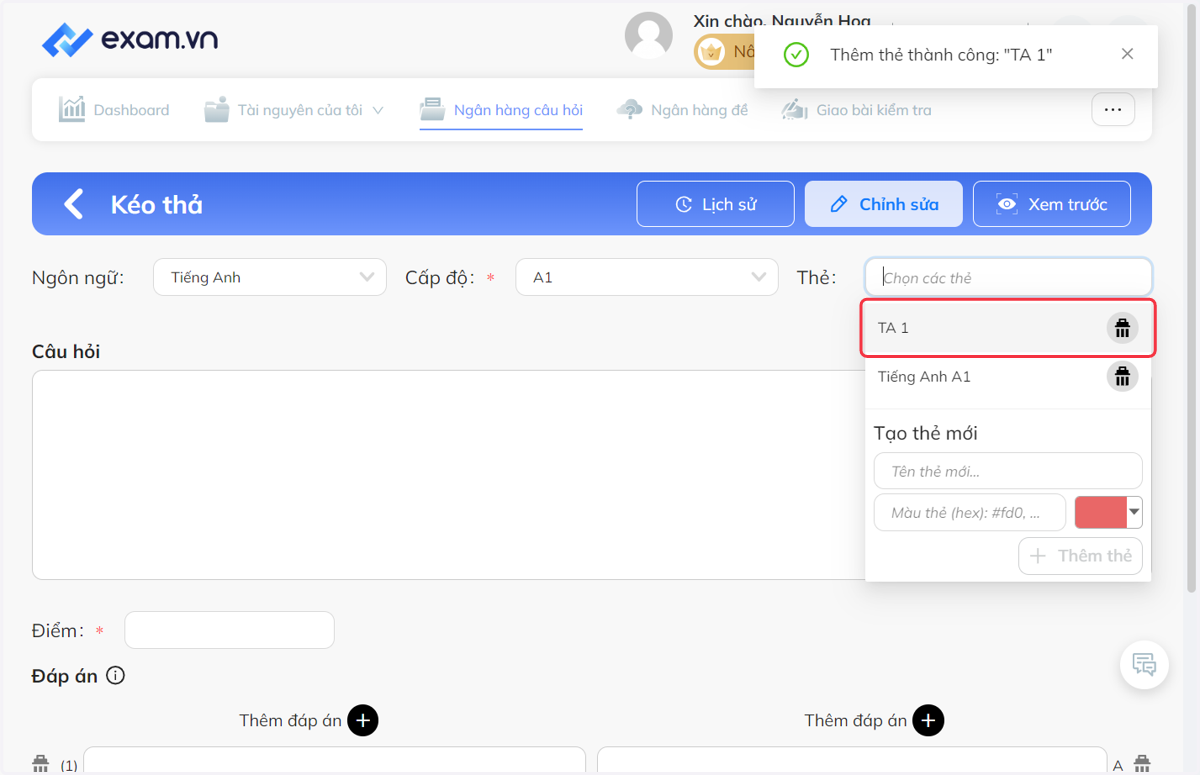Screen dimensions: 1200x775
Task: Open the Dashboard tab
Action: 114,110
